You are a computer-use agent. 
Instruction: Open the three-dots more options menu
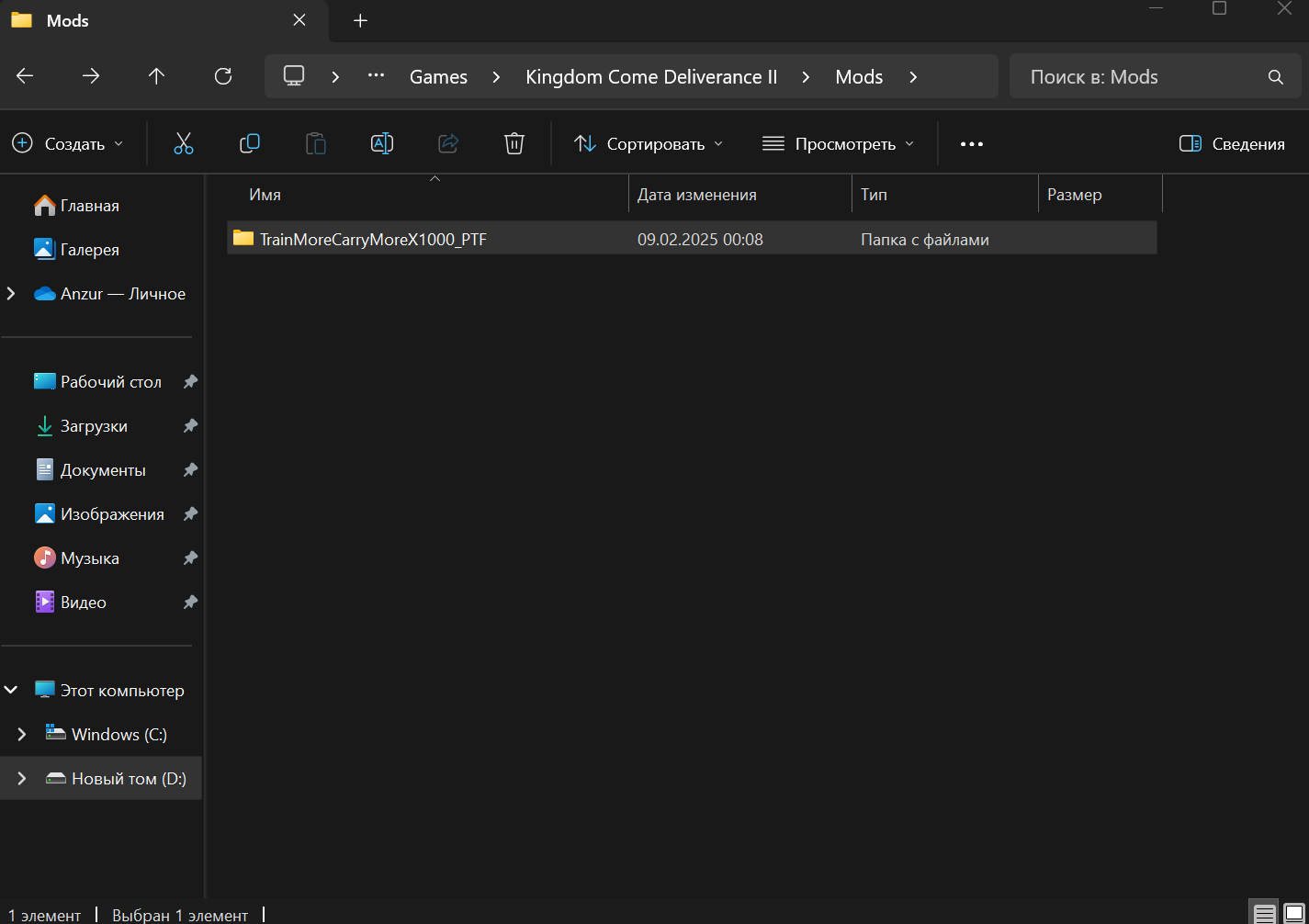(x=972, y=143)
